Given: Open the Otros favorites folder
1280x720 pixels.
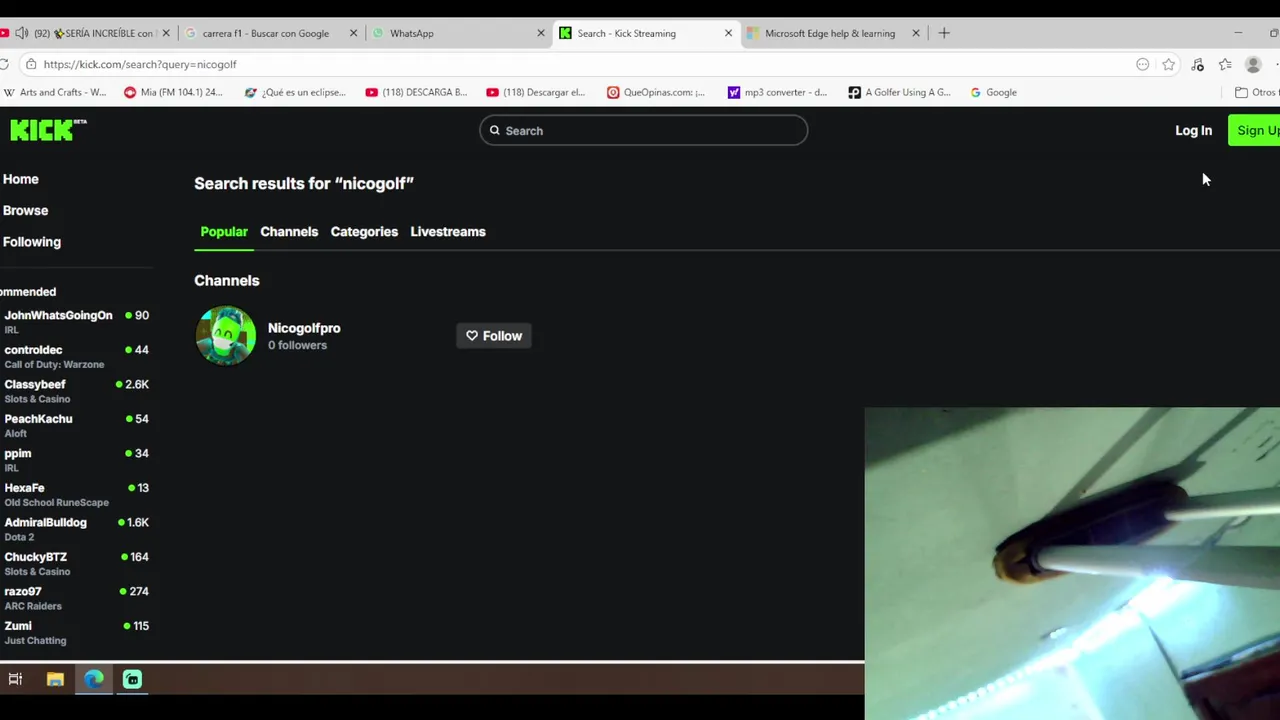Looking at the screenshot, I should click(1257, 92).
